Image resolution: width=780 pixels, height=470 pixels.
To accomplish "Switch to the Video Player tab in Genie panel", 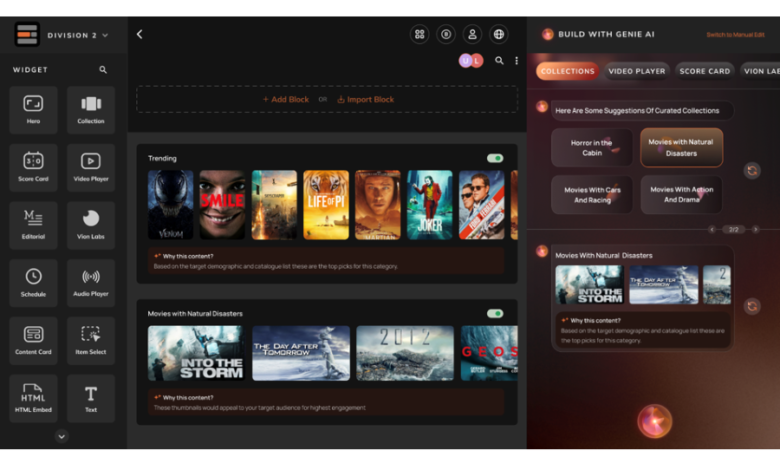I will (637, 71).
